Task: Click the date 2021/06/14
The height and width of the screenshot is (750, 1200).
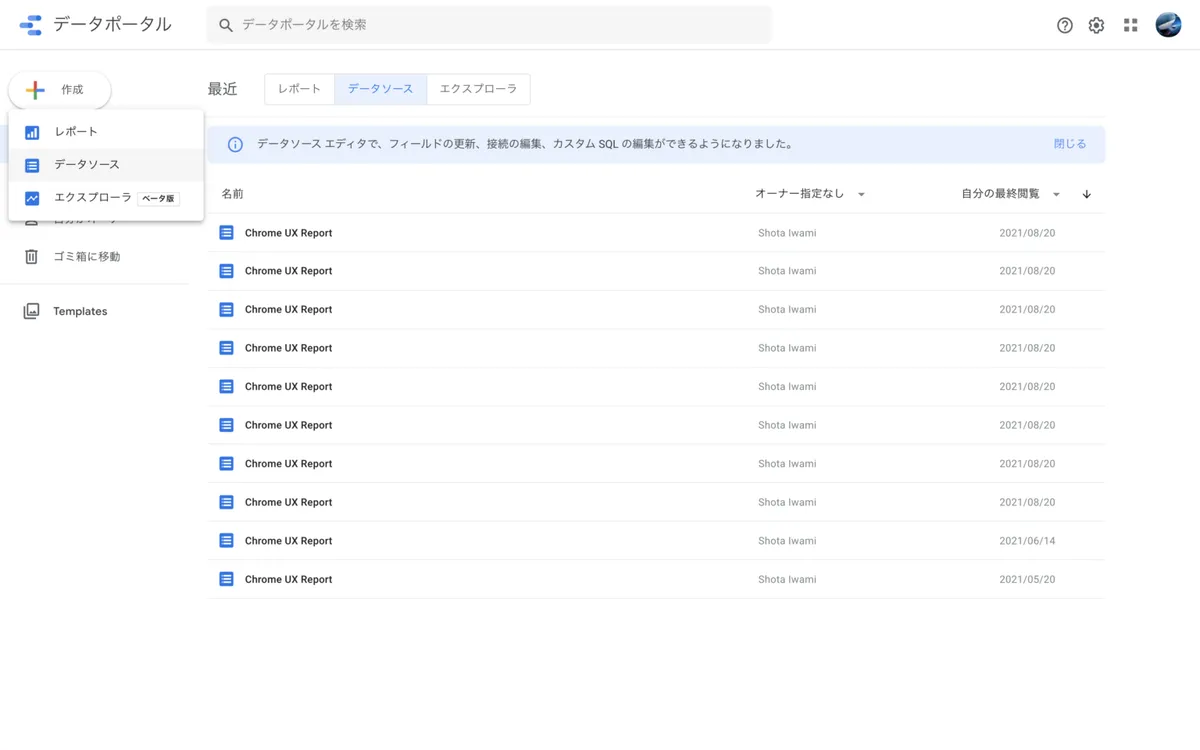Action: click(x=1027, y=541)
